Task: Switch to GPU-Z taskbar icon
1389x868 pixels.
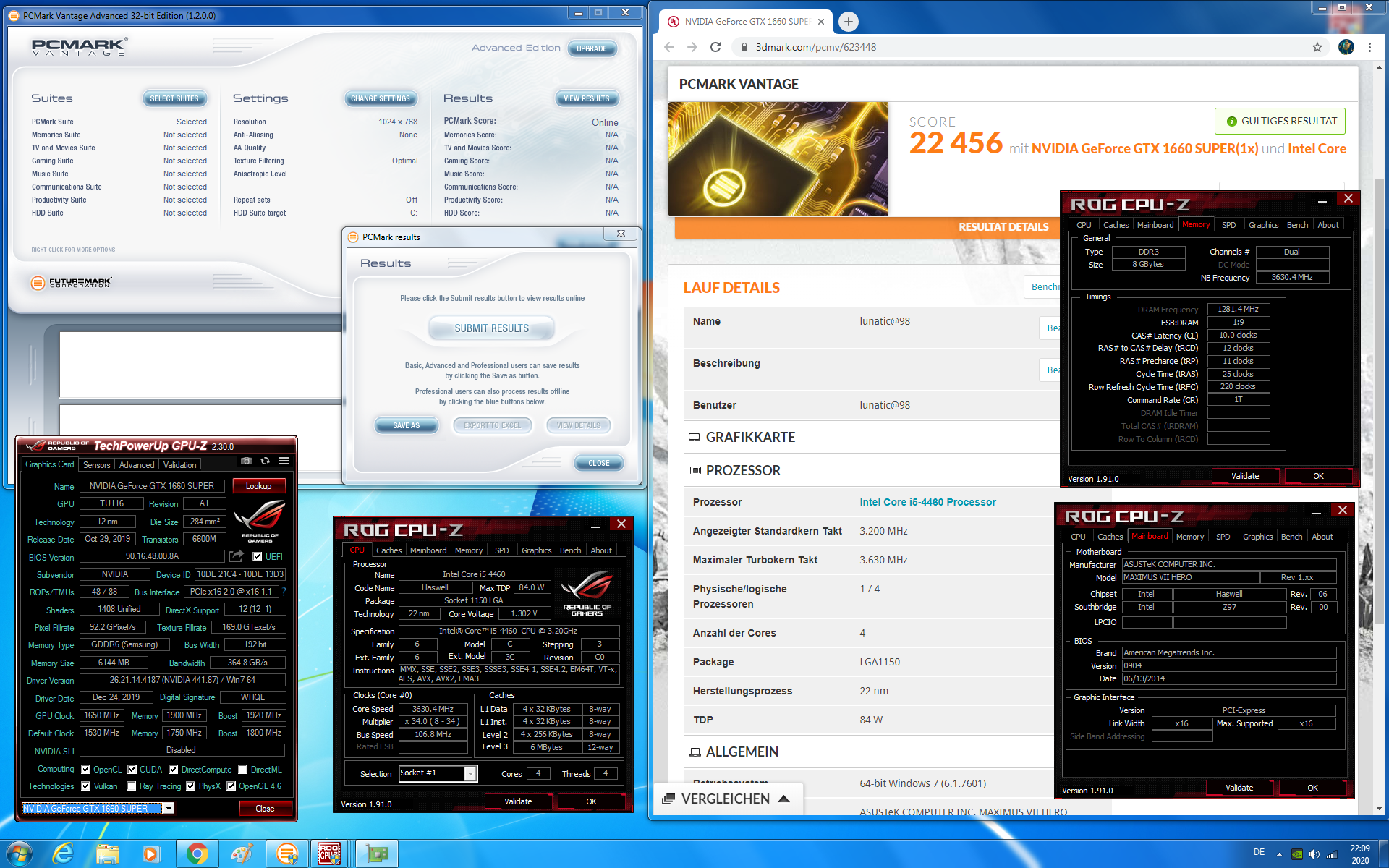Action: [x=376, y=854]
